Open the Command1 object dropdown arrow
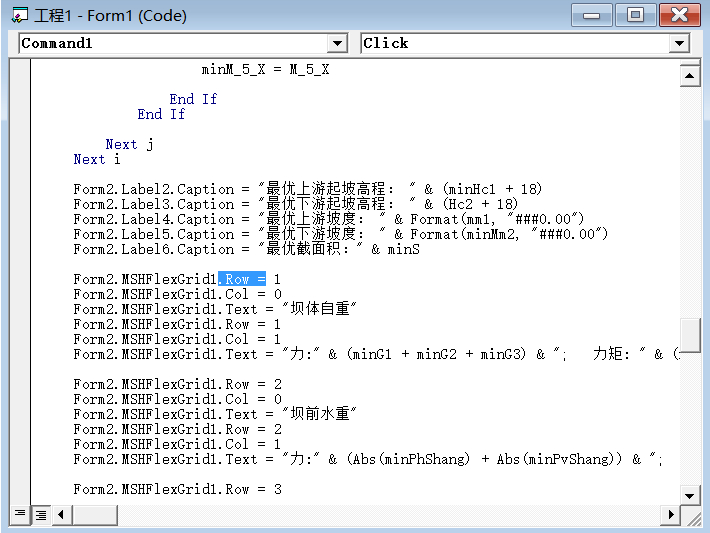Screen dimensions: 710x533 (x=337, y=43)
